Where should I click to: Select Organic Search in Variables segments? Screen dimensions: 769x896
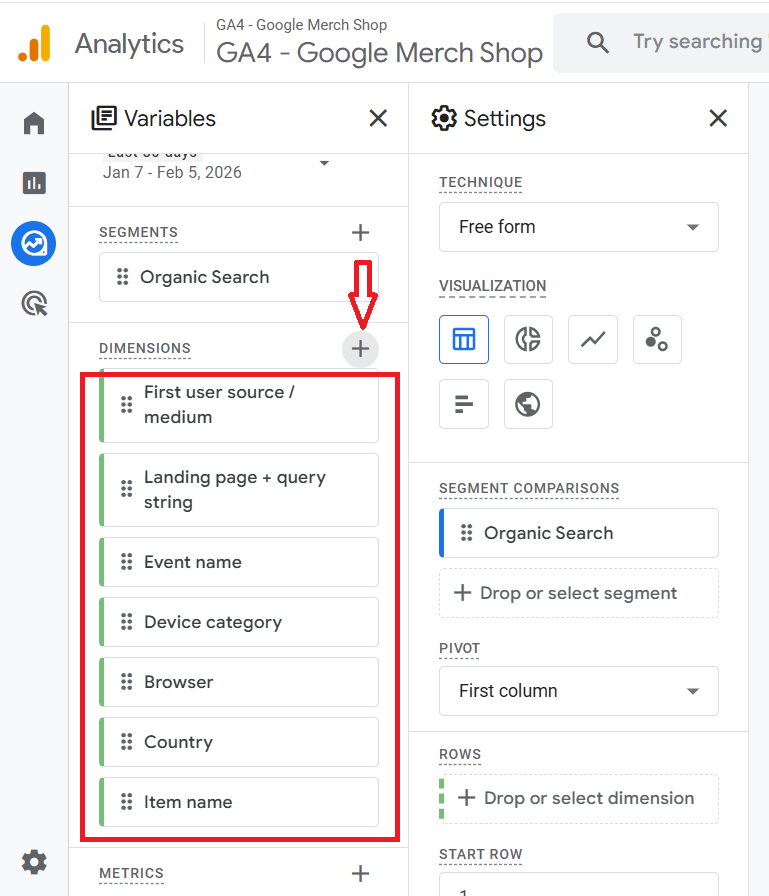click(239, 277)
